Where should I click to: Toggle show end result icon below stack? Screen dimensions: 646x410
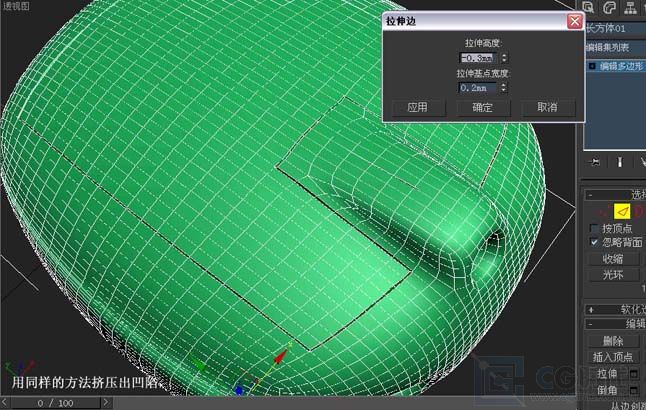coord(619,162)
